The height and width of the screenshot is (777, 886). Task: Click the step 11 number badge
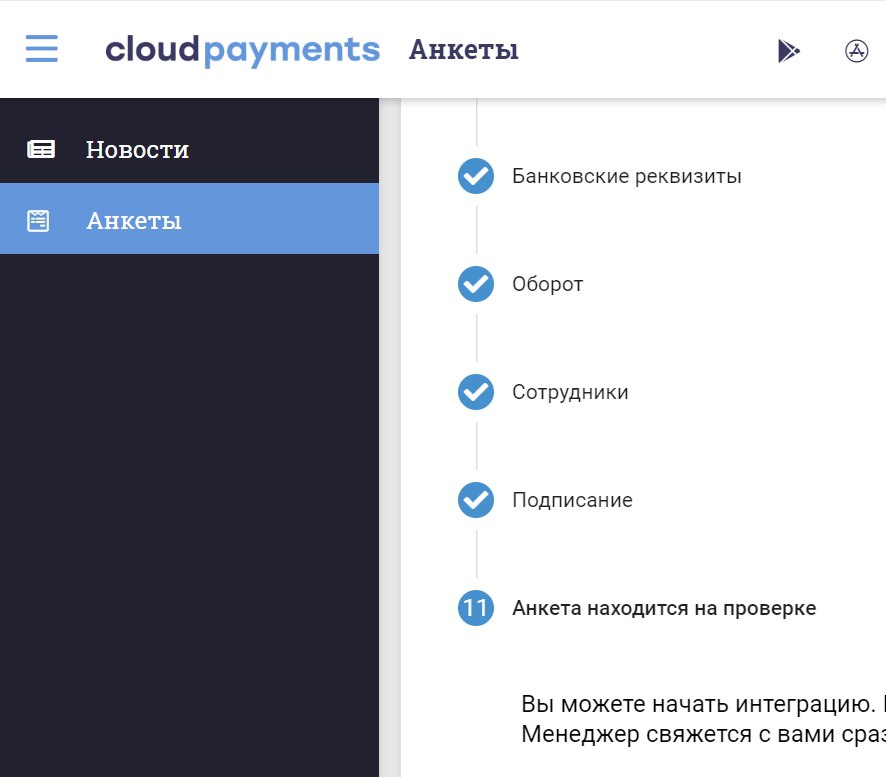[476, 608]
